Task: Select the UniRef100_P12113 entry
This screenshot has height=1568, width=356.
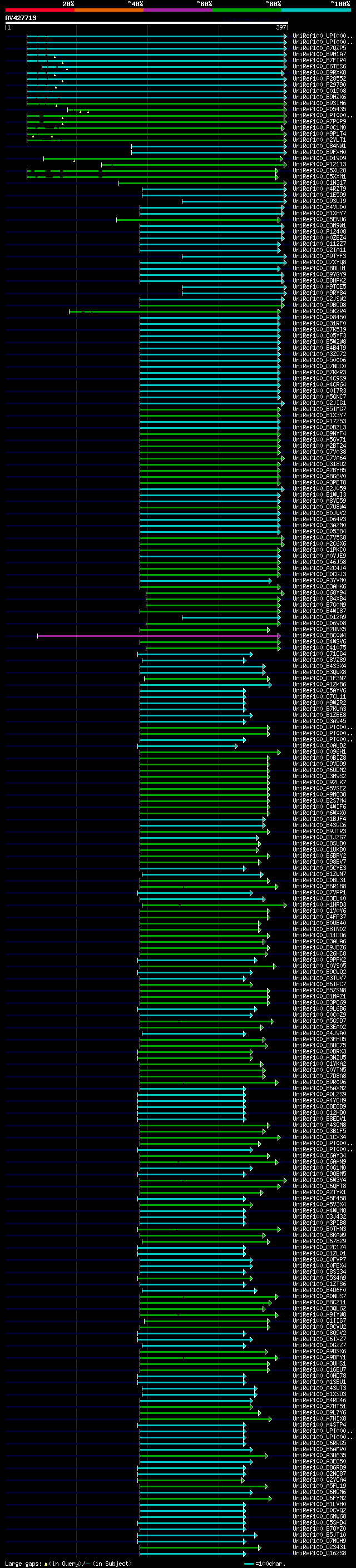Action: pos(319,164)
